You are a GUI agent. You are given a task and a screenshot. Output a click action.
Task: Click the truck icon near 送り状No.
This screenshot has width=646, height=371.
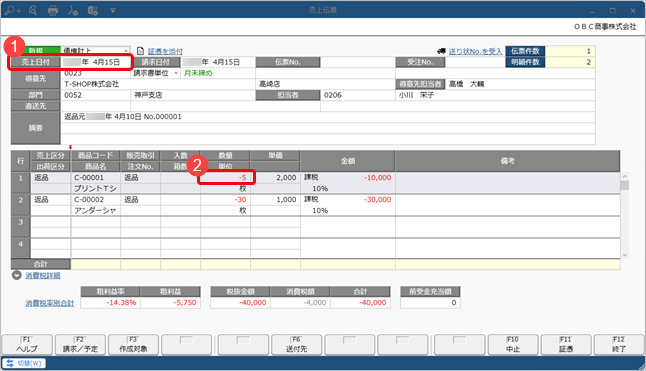441,51
